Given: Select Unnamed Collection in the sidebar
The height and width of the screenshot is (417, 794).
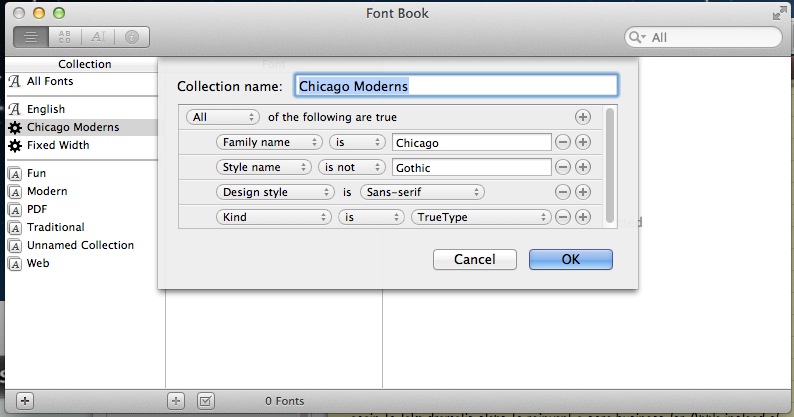Looking at the screenshot, I should tap(81, 245).
